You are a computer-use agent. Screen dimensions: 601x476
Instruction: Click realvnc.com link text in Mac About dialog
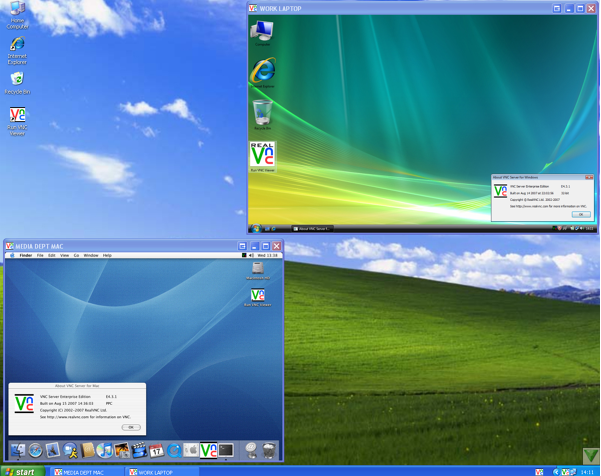[x=68, y=417]
